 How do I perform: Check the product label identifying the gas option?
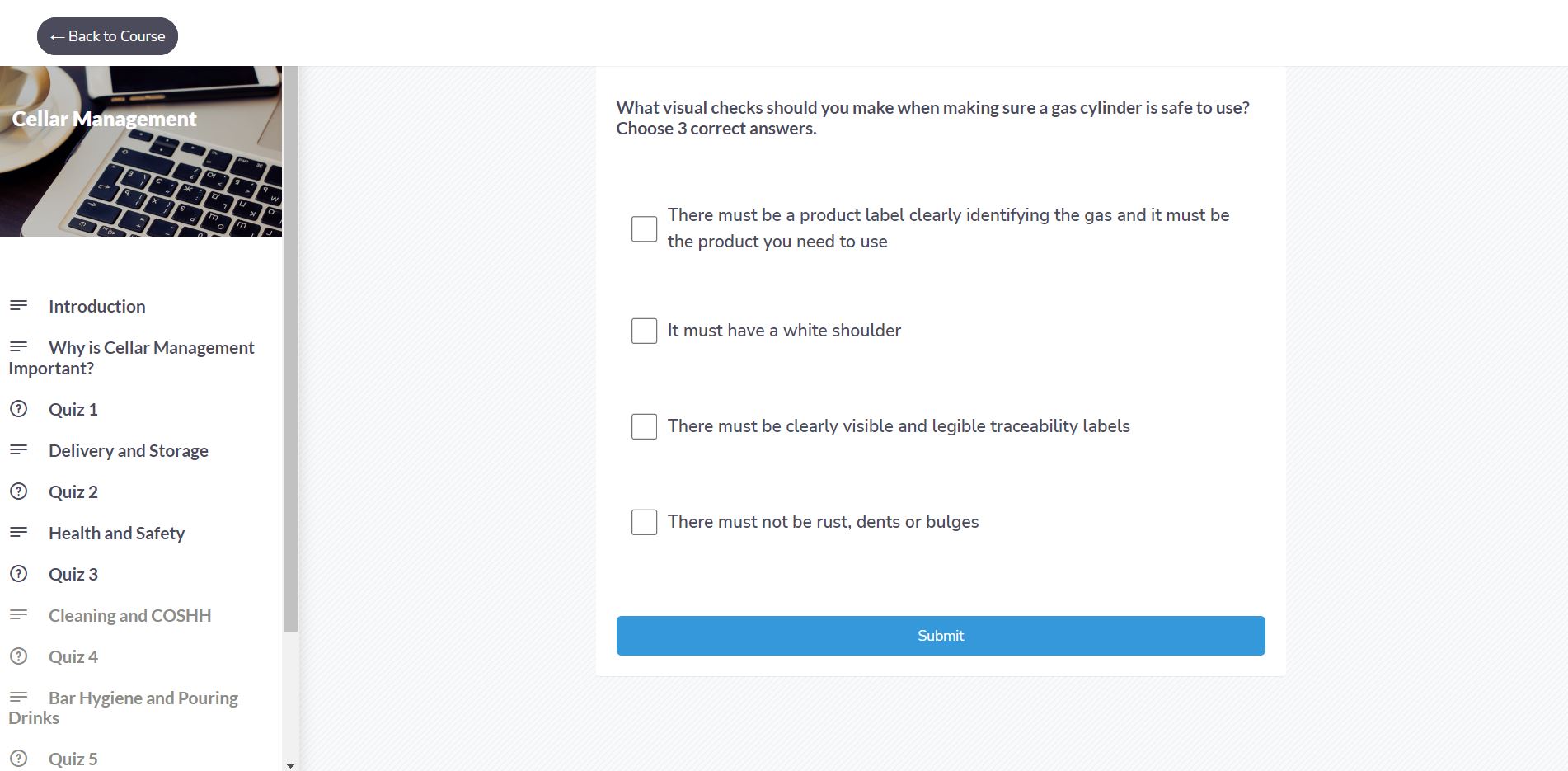(644, 228)
